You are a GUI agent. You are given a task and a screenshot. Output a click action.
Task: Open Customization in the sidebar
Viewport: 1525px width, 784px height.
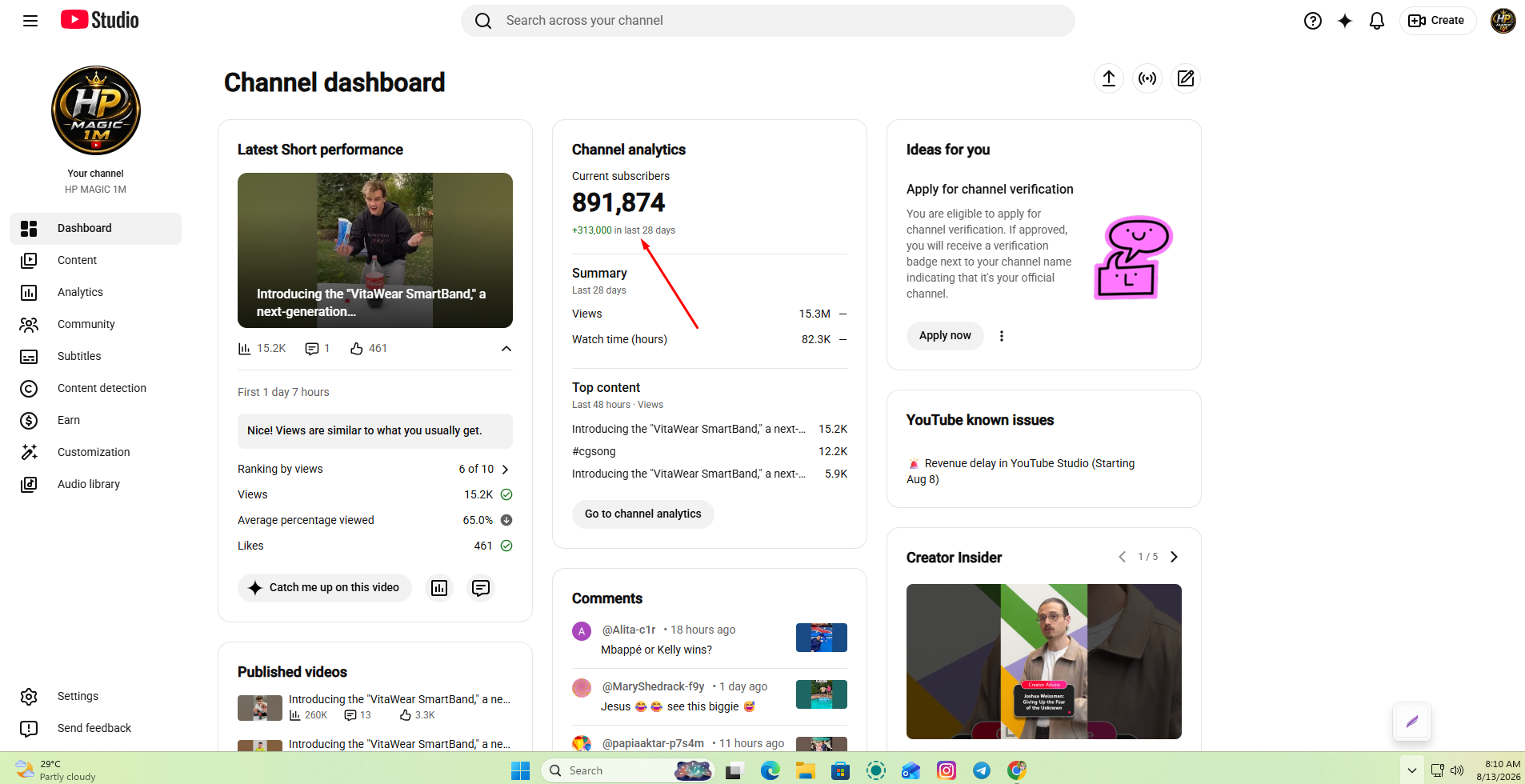click(x=96, y=453)
